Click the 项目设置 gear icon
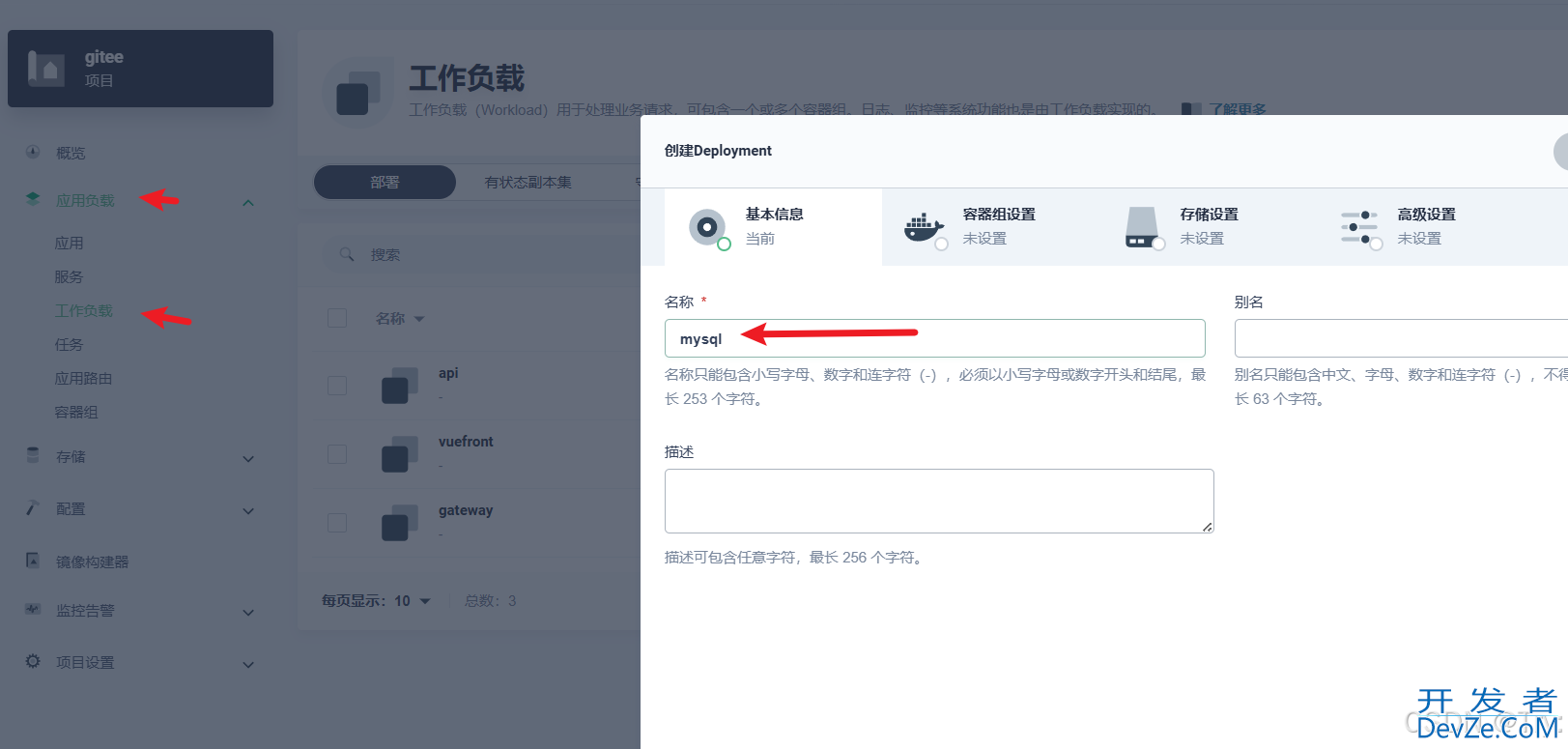 click(33, 661)
